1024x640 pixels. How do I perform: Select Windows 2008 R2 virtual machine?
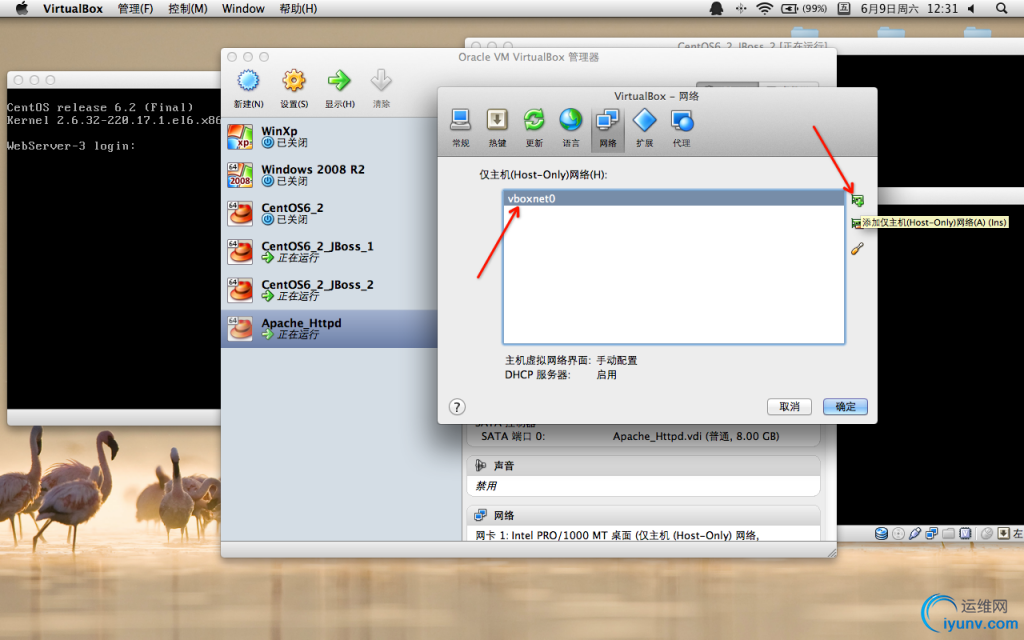point(329,175)
